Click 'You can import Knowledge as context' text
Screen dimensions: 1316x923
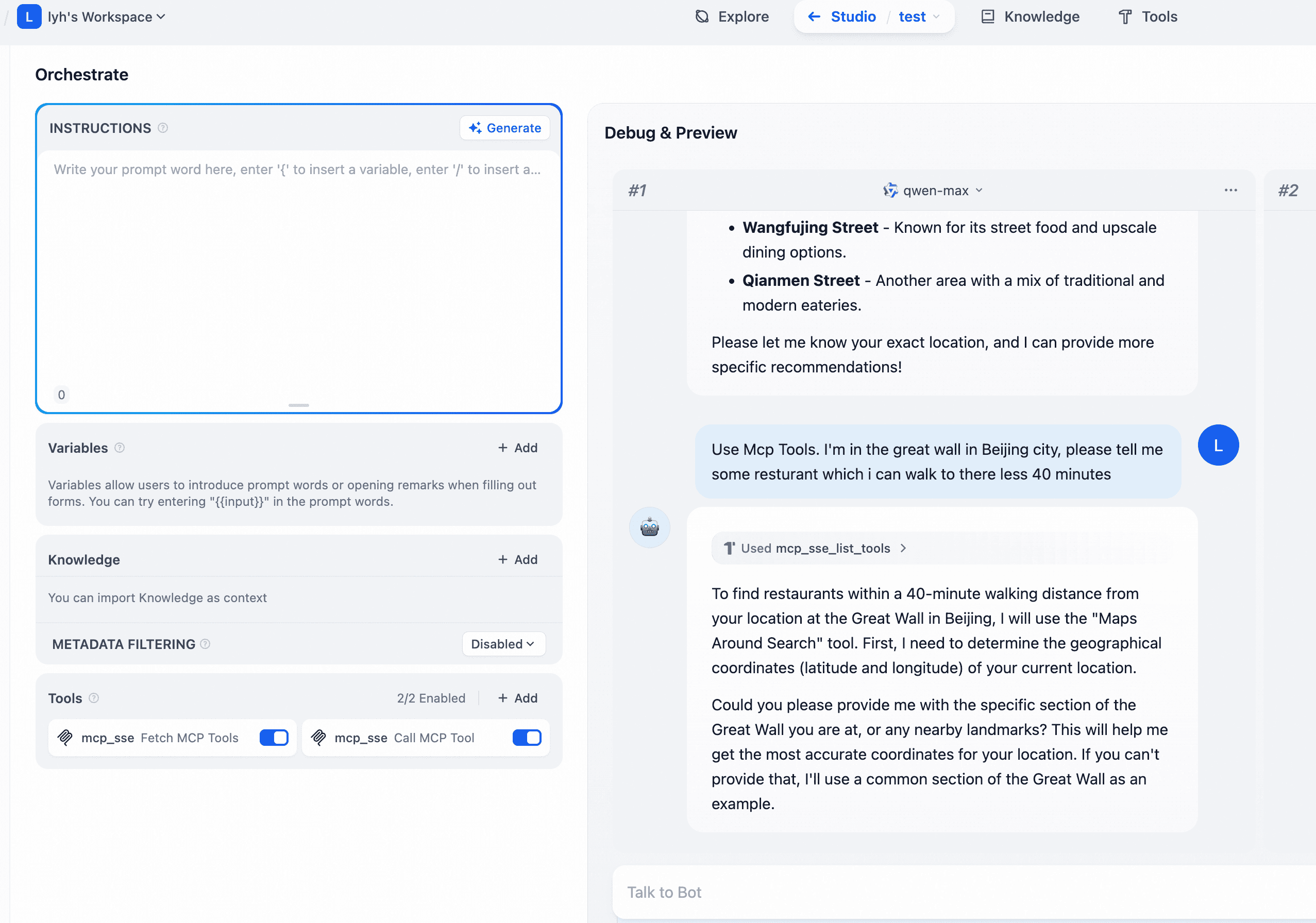[157, 597]
